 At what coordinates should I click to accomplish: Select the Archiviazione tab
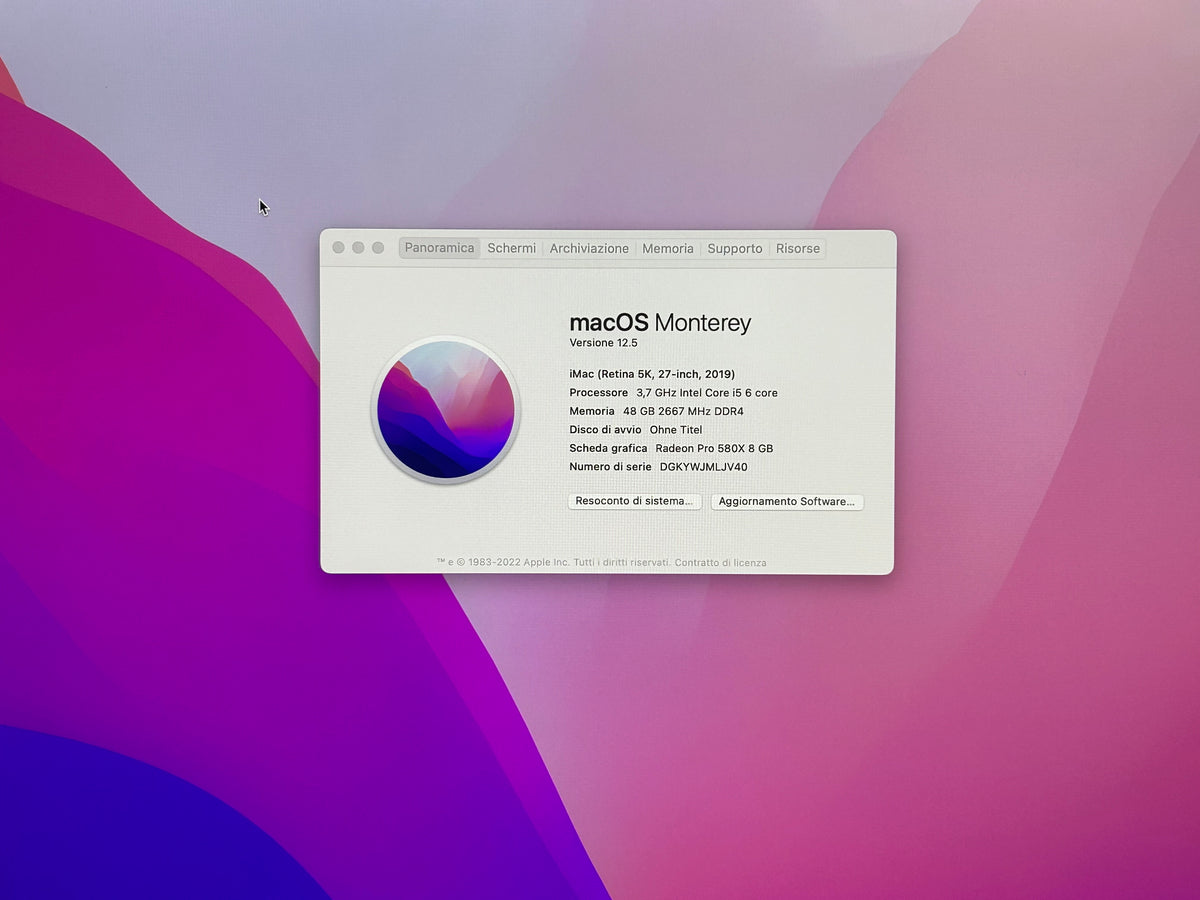589,248
